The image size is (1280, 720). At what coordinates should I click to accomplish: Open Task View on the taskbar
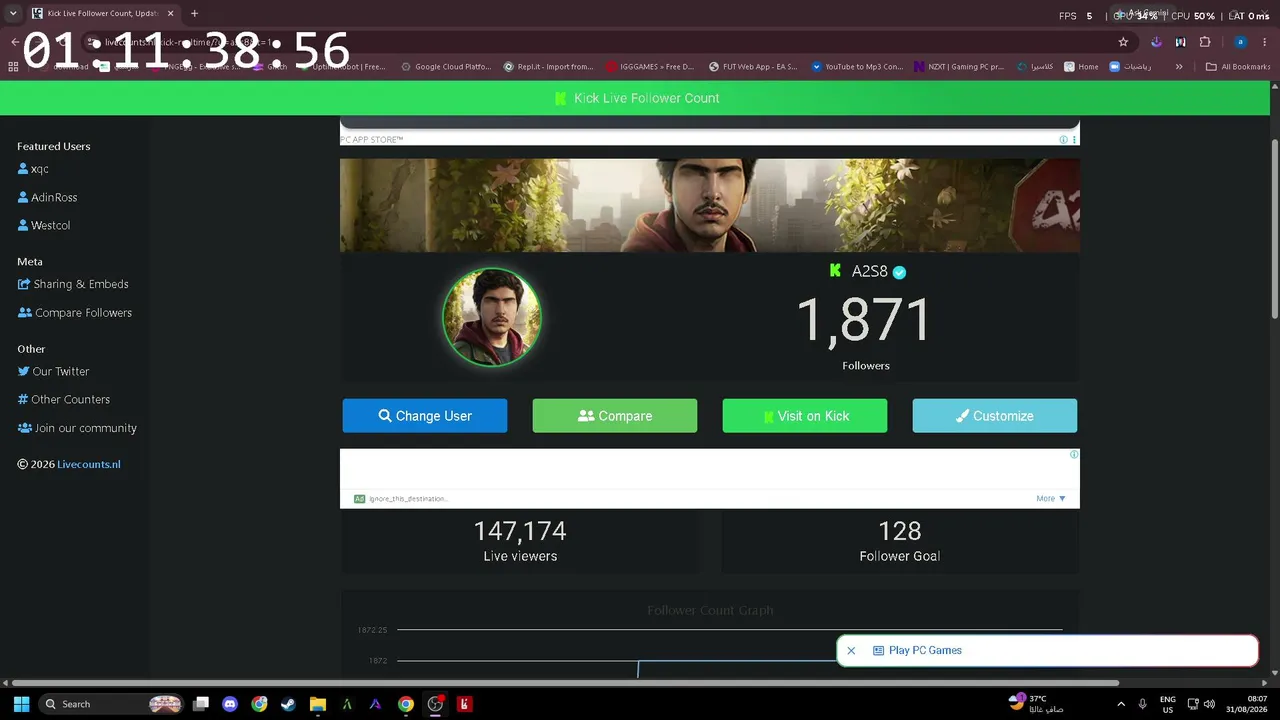(201, 704)
